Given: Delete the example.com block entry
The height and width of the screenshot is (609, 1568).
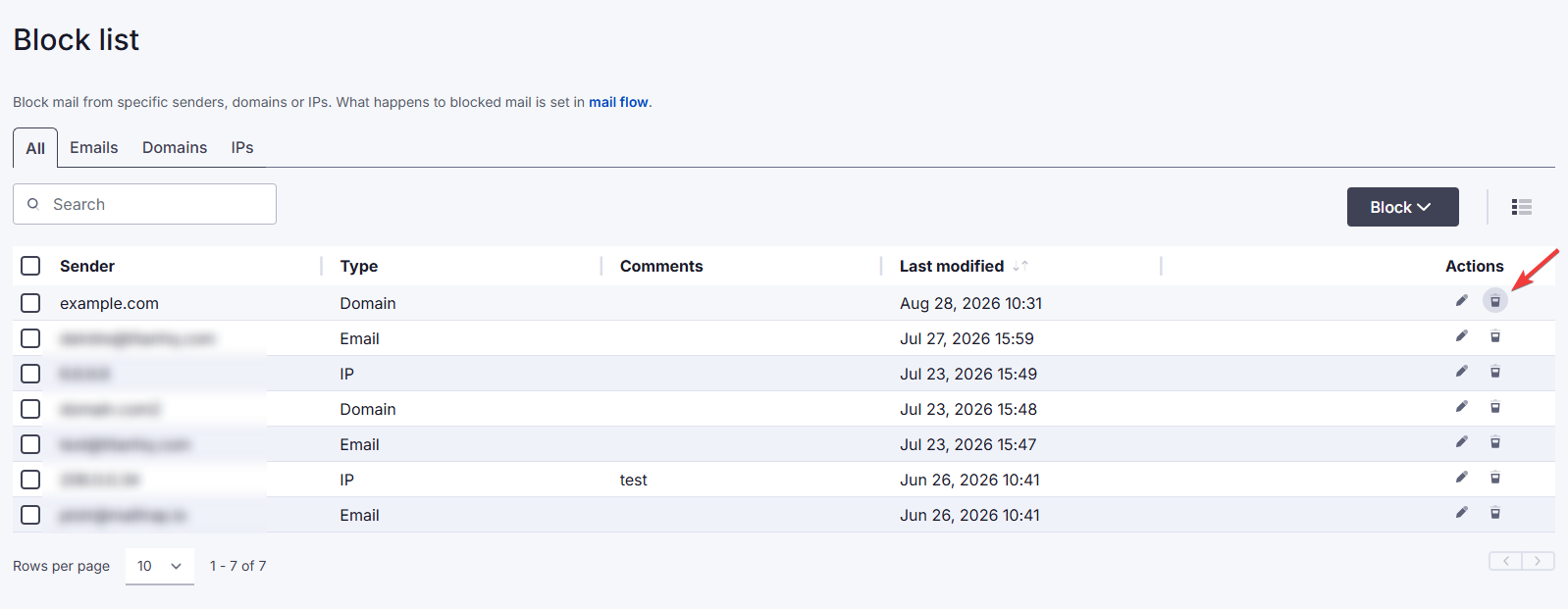Looking at the screenshot, I should [x=1495, y=301].
